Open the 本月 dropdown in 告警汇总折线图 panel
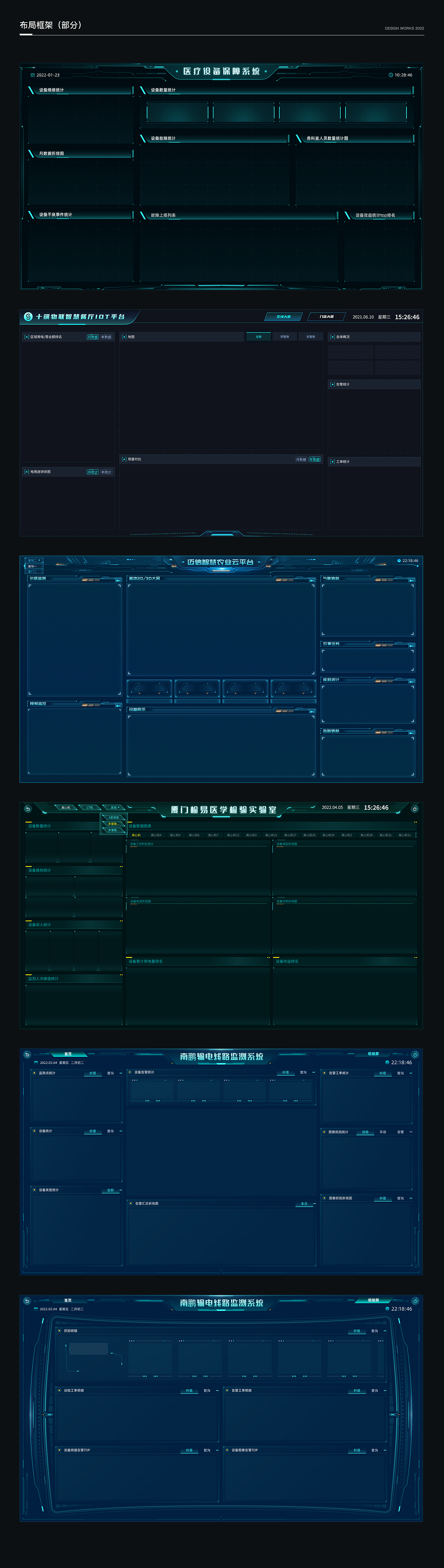 point(305,1203)
